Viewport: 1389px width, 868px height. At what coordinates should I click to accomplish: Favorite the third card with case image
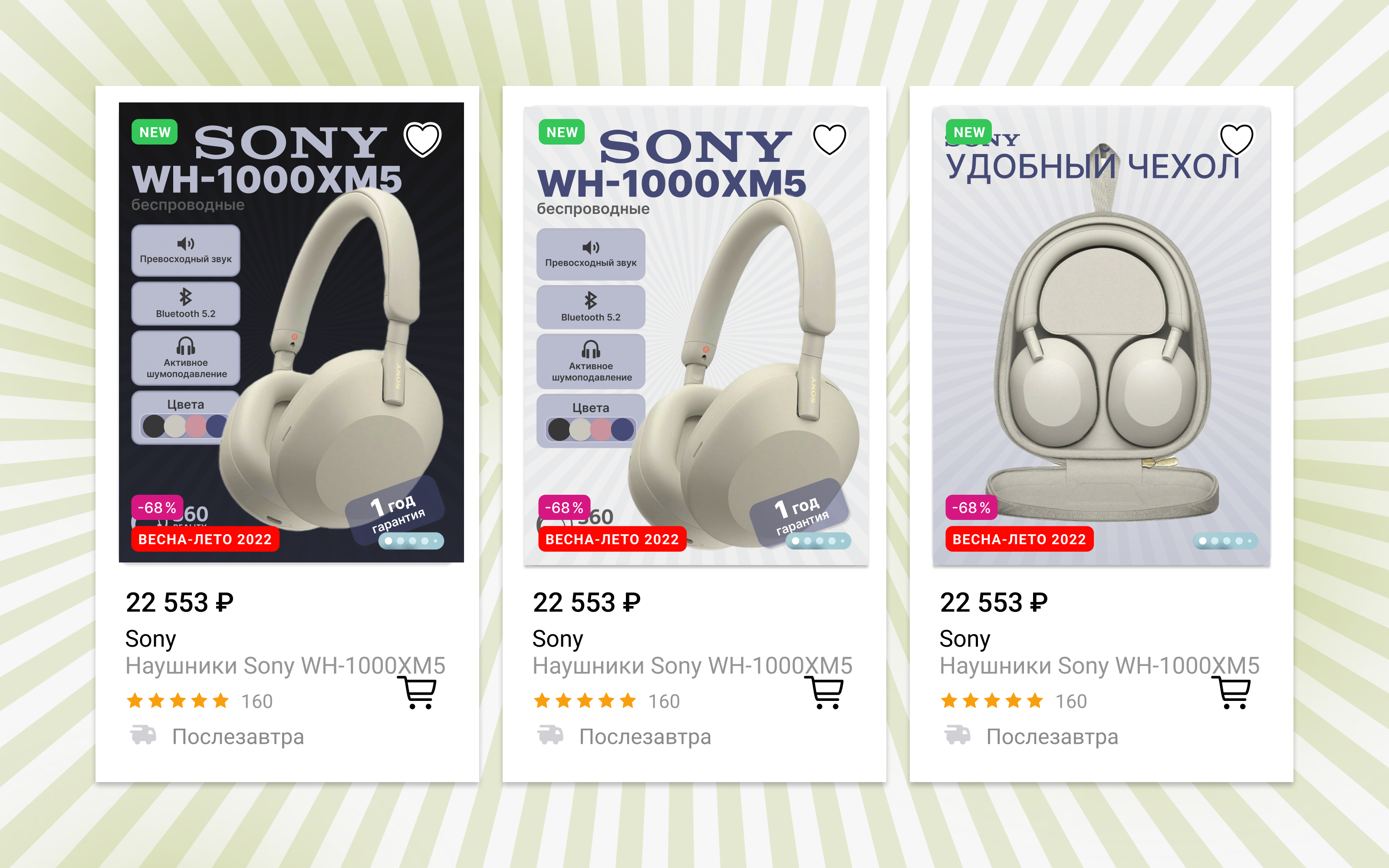pyautogui.click(x=1236, y=139)
